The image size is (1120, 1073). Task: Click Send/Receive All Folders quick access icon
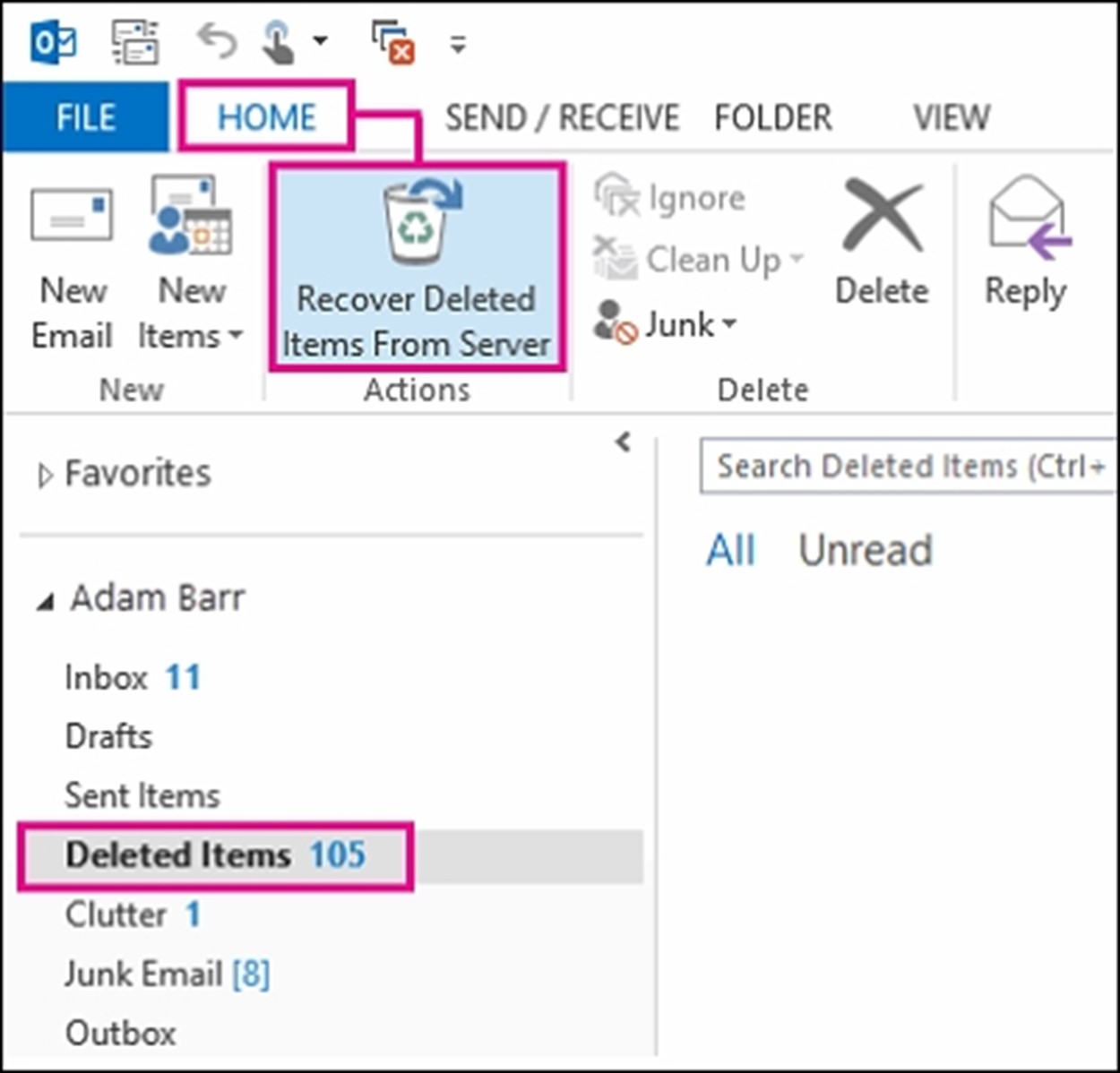135,42
